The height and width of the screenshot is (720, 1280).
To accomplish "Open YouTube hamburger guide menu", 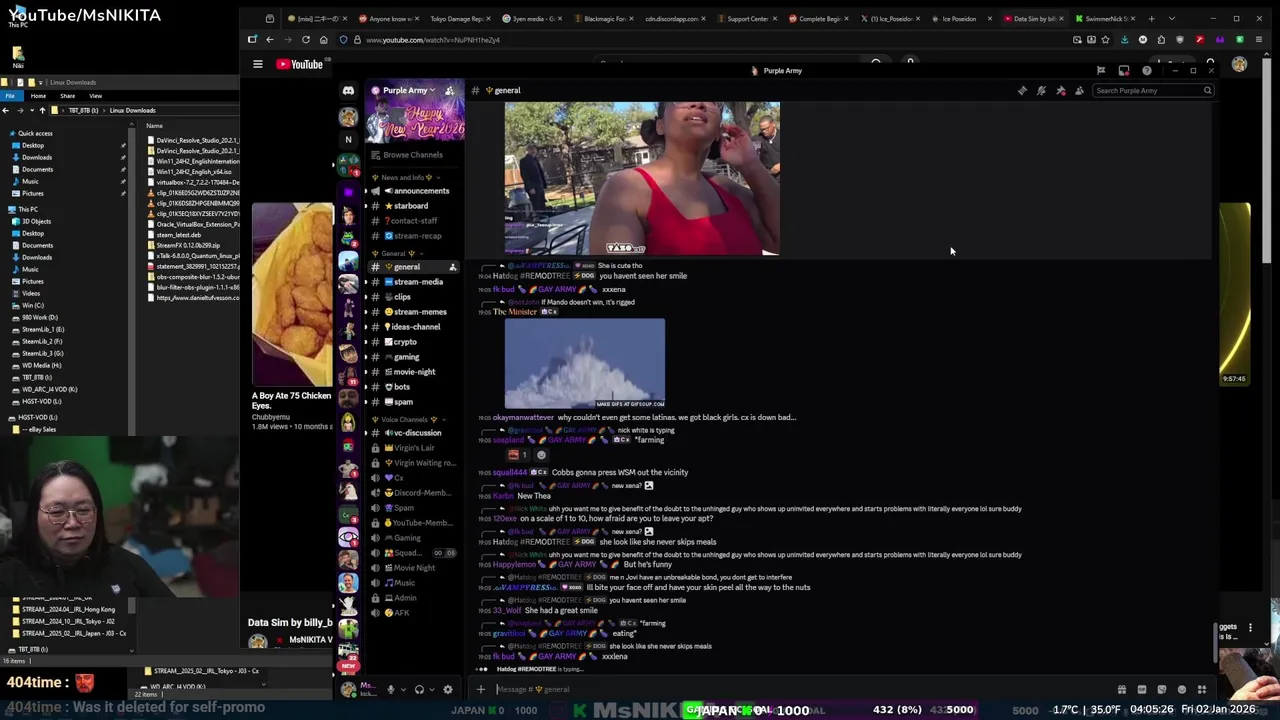I will click(258, 64).
